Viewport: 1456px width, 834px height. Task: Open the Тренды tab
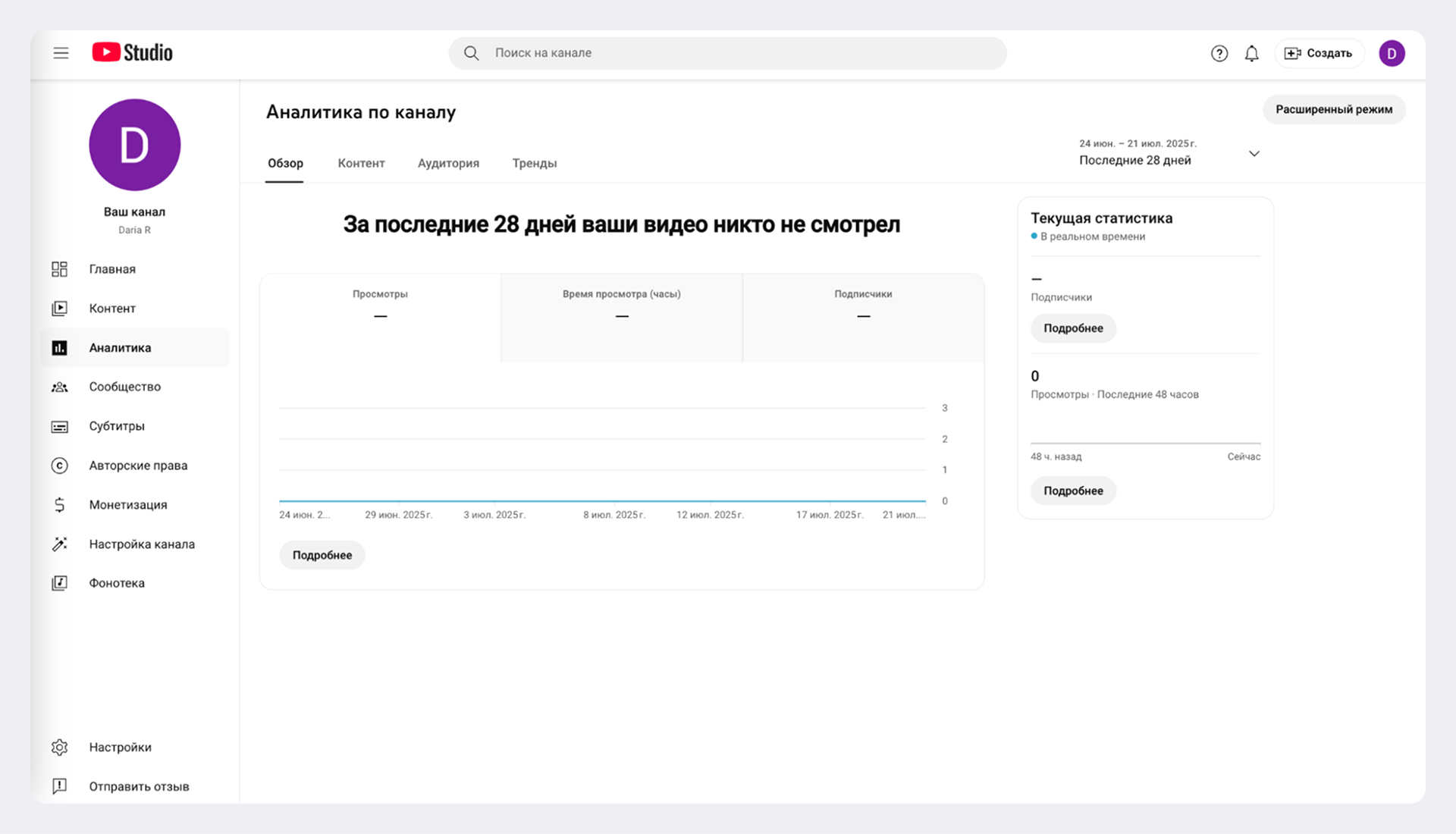[534, 163]
